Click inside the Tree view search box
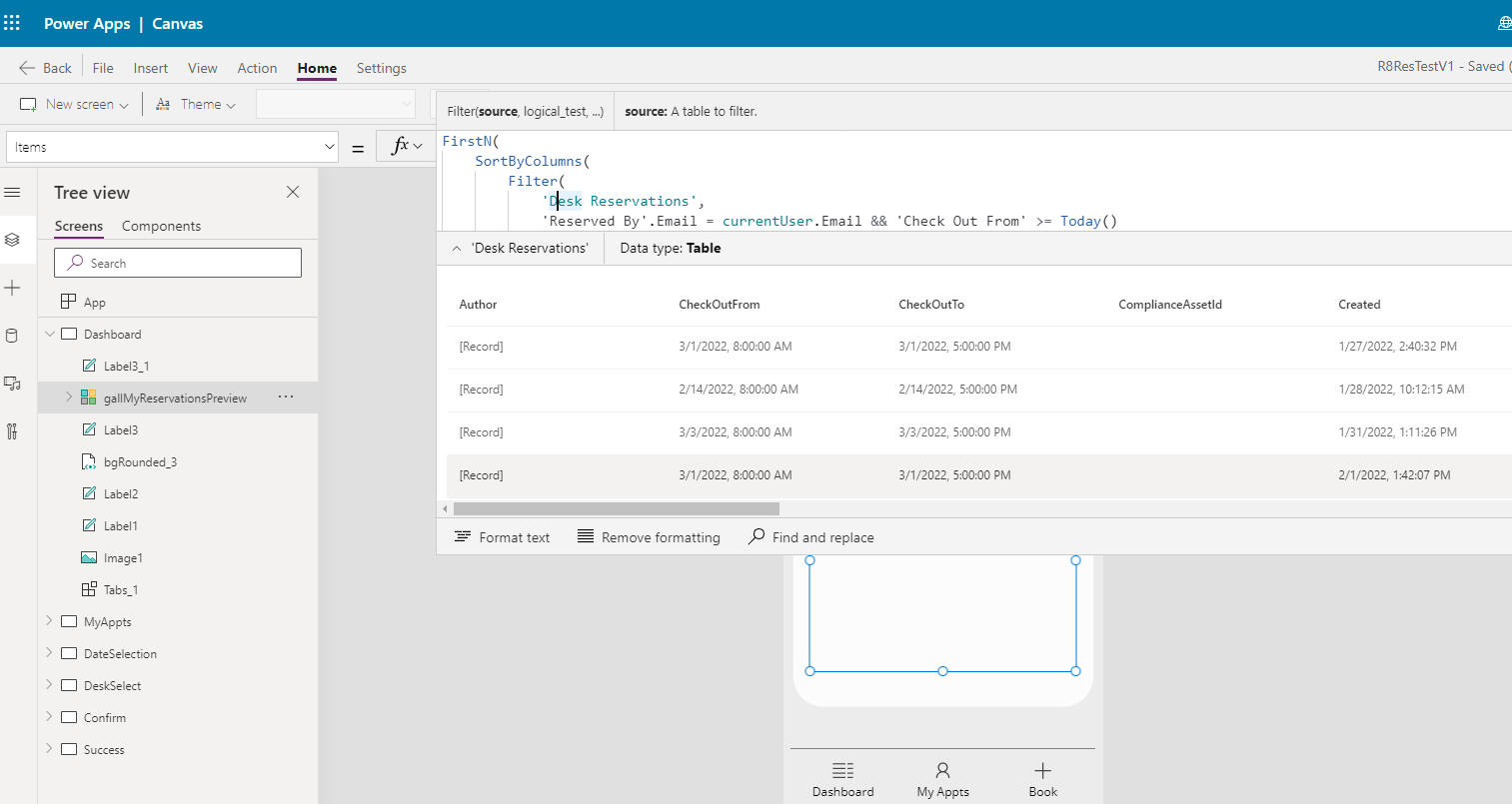1512x804 pixels. coord(177,262)
